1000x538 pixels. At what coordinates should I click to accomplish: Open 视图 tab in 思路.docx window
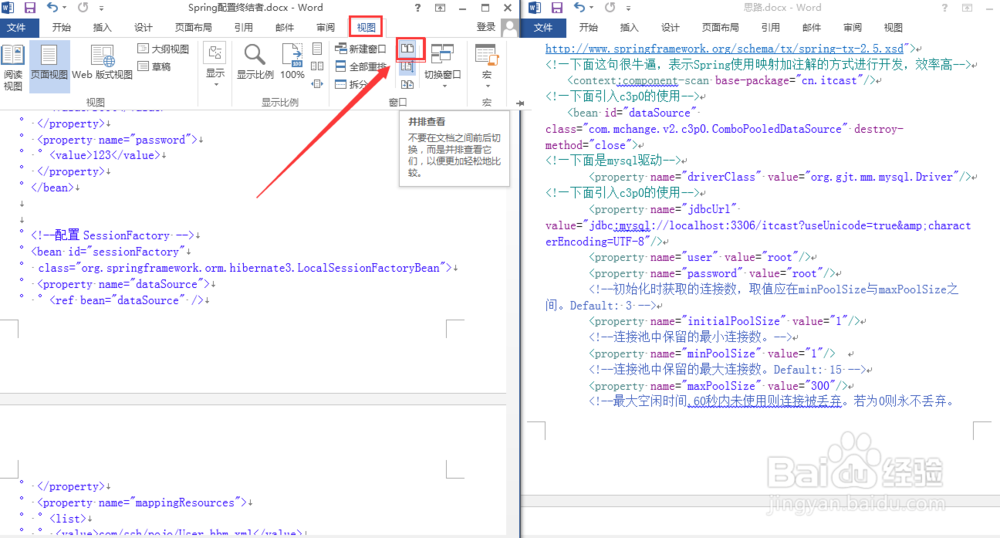(x=893, y=27)
